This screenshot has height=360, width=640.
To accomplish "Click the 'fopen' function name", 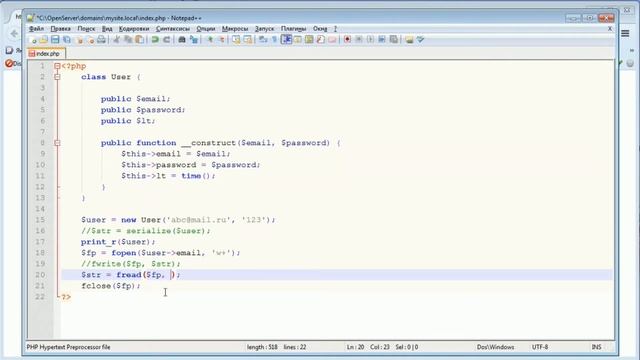I will 124,253.
